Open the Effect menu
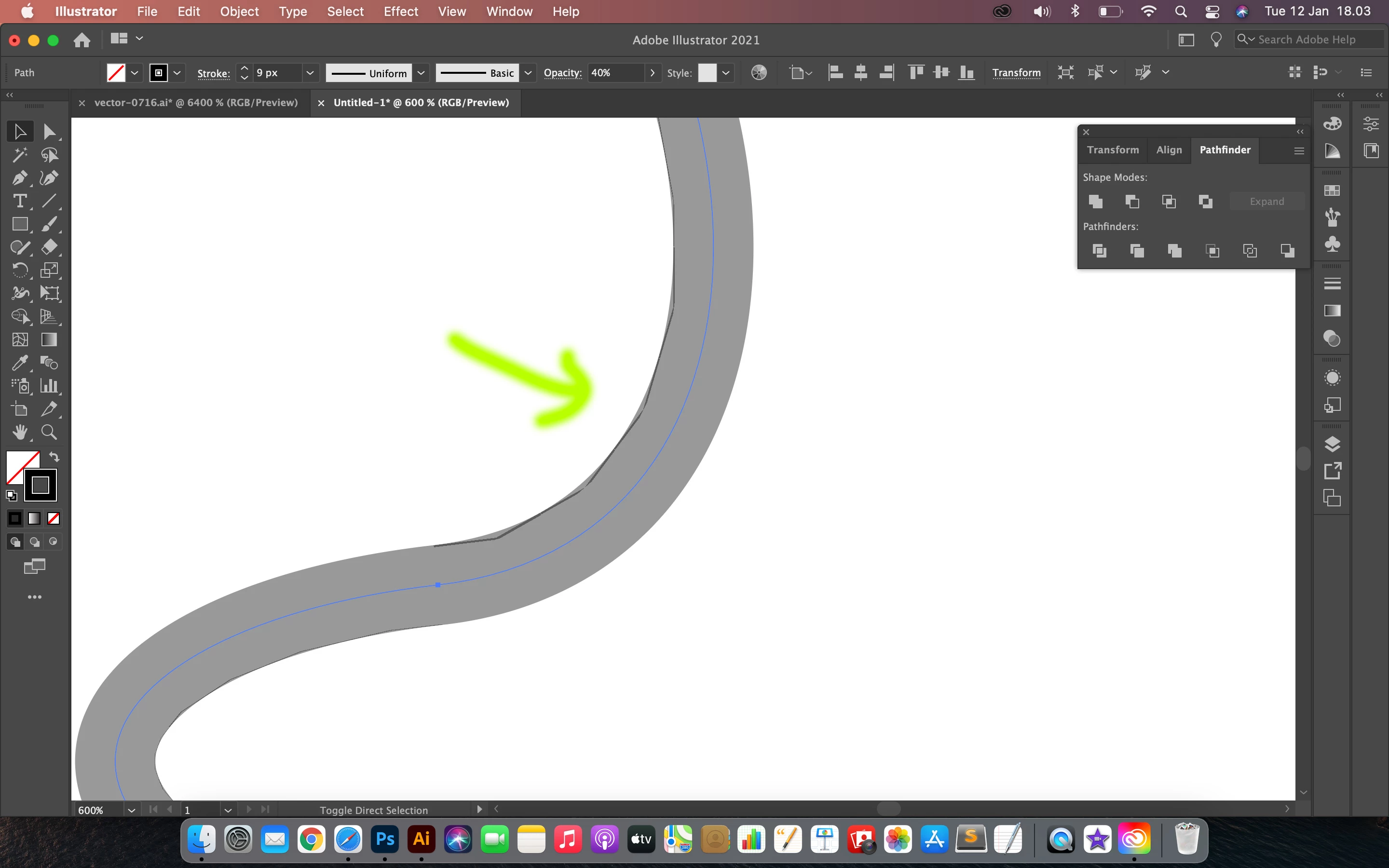 pos(401,12)
